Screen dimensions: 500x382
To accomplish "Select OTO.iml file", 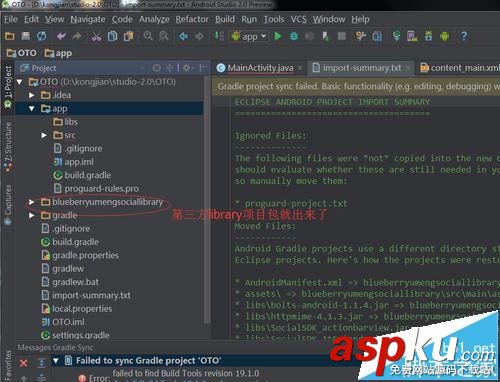I will (x=63, y=322).
